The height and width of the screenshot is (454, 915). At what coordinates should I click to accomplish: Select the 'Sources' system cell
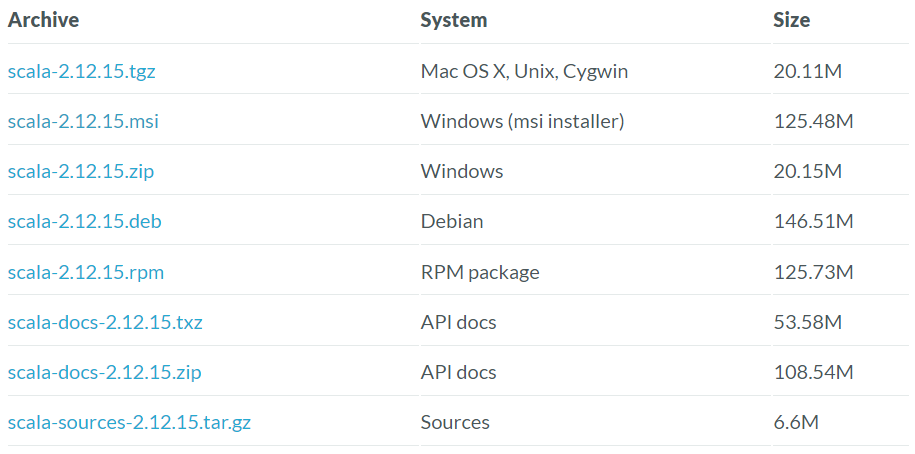click(x=455, y=422)
